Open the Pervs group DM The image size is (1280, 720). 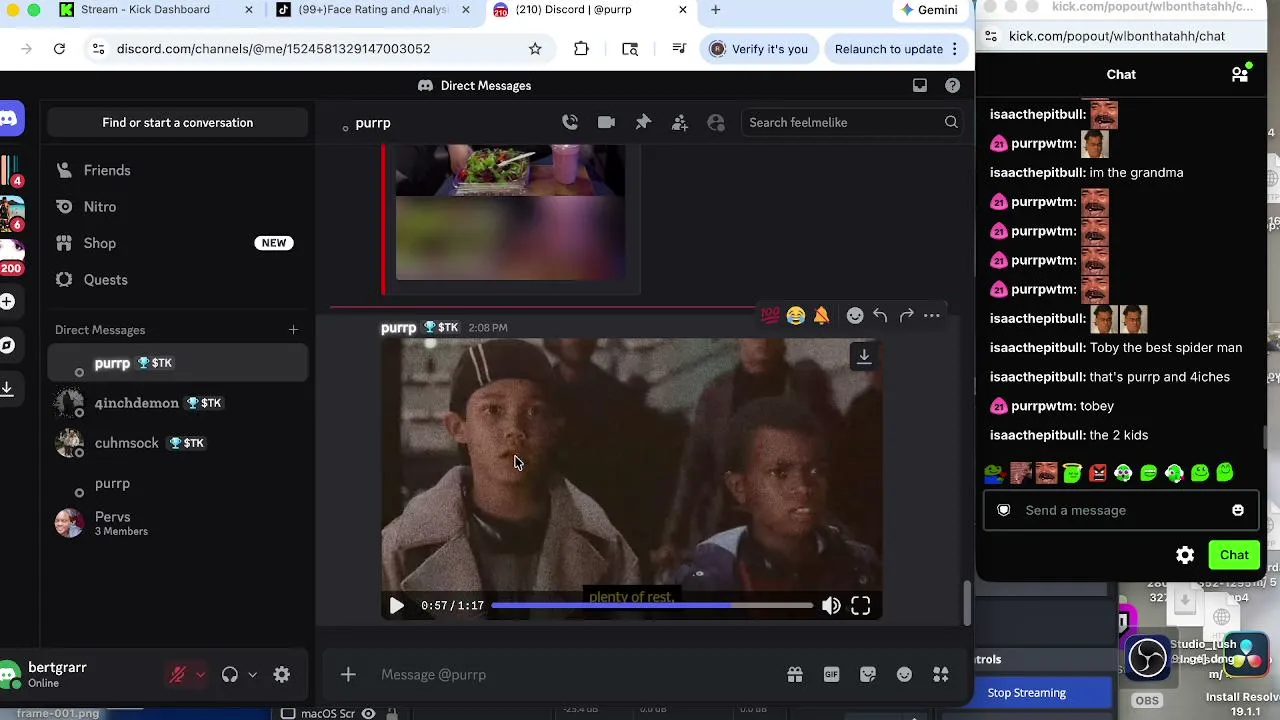click(x=178, y=523)
